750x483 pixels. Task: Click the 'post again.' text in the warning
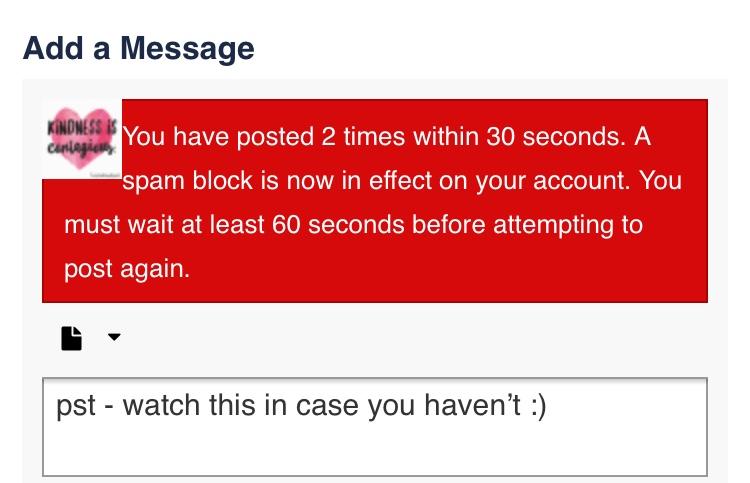click(x=127, y=269)
